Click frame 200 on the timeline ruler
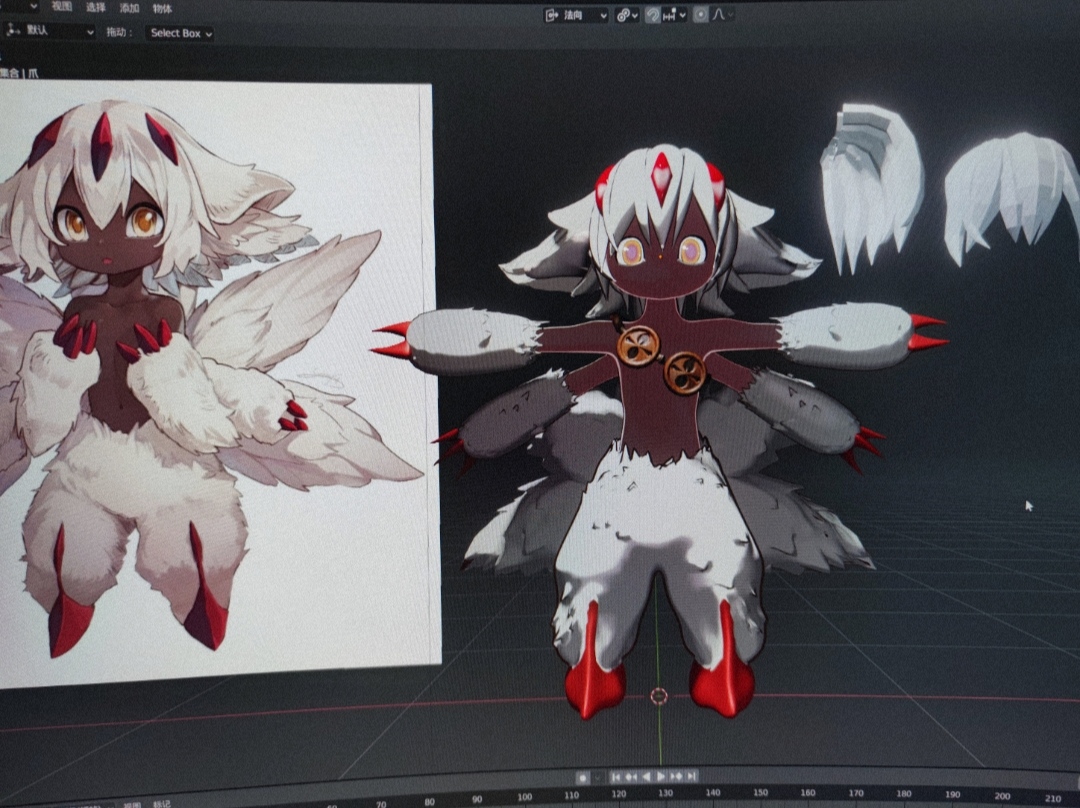The width and height of the screenshot is (1080, 808). 1002,796
